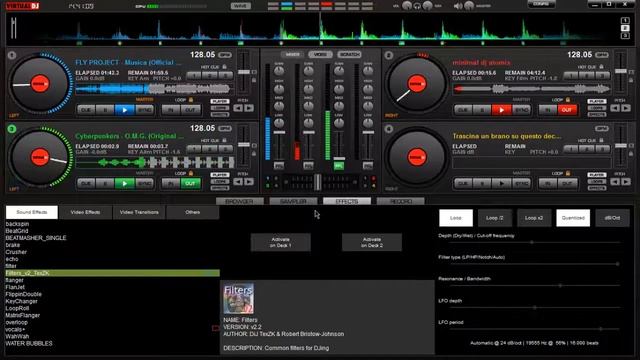Disable the green PFL on third channel
This screenshot has width=640, height=360.
pos(339,166)
